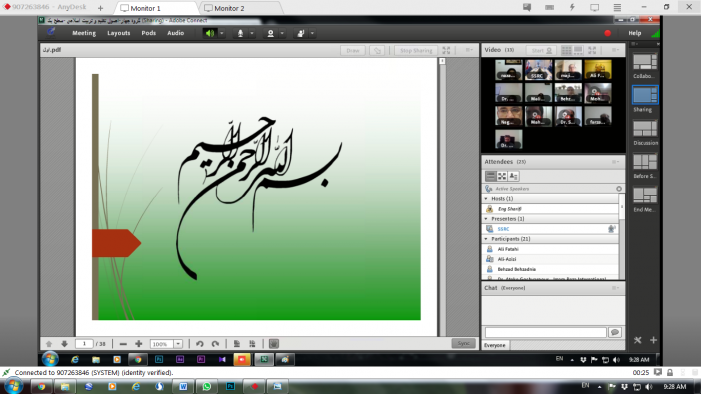Click the raise hand status icon
The height and width of the screenshot is (394, 701).
tap(300, 33)
